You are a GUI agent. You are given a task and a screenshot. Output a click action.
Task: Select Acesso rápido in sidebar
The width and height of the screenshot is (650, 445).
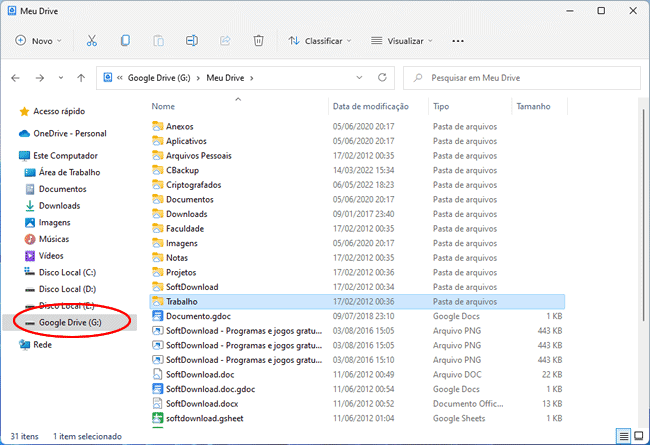(x=59, y=111)
